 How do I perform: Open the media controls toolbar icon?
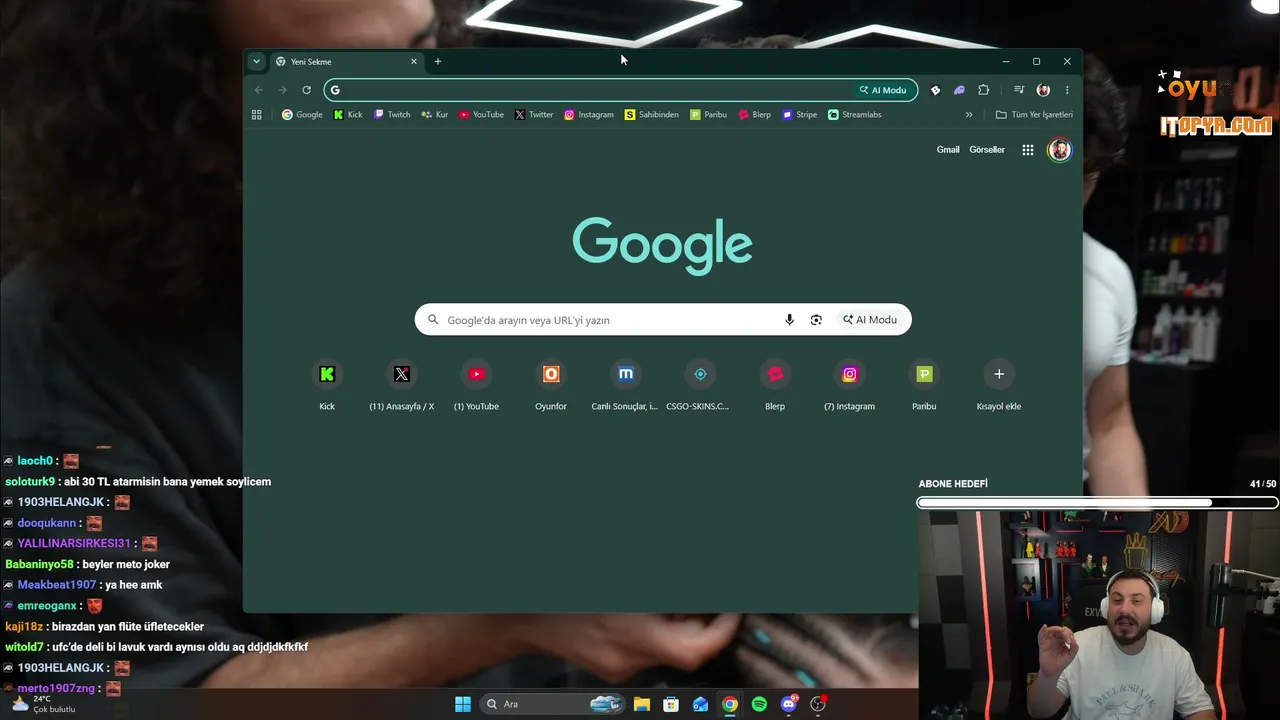pos(1019,90)
